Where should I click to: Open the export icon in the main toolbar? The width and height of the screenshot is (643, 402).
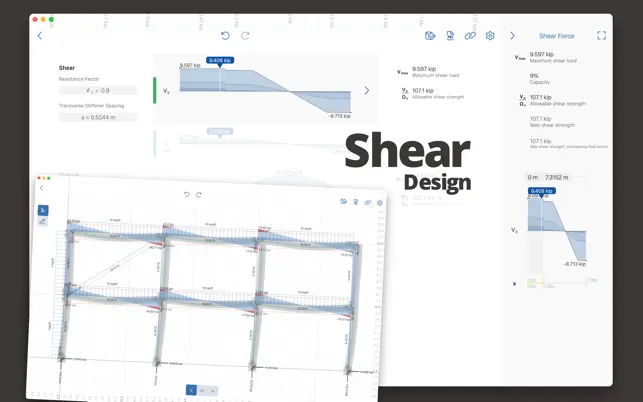coord(430,36)
